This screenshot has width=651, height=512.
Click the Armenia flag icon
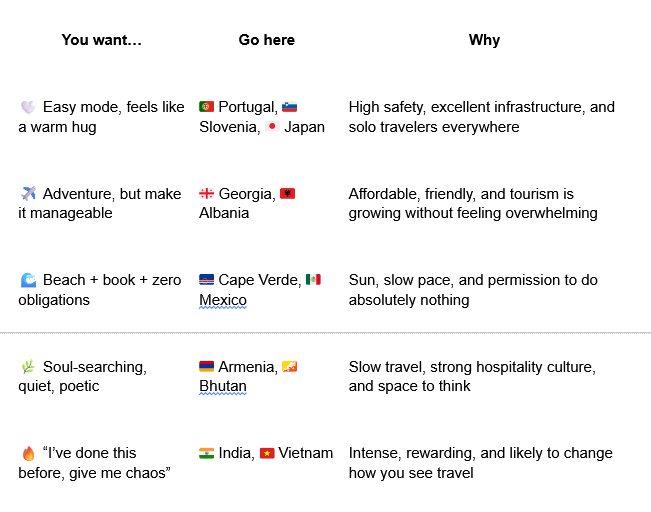coord(207,367)
